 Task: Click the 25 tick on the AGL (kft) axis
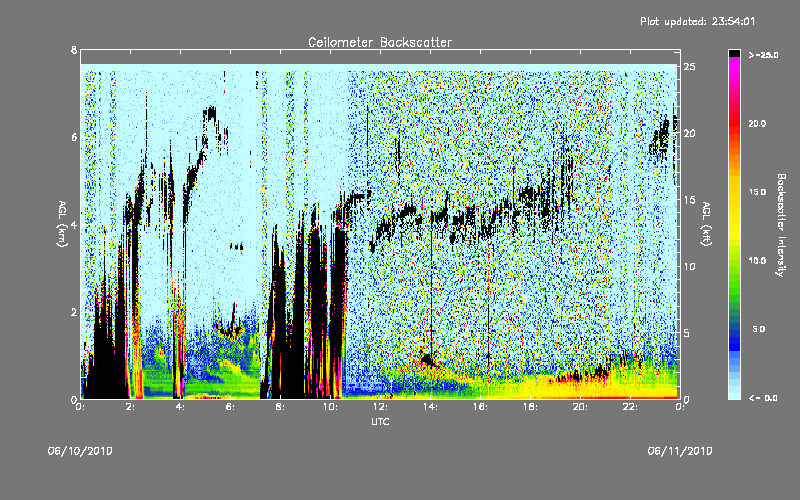[x=690, y=67]
